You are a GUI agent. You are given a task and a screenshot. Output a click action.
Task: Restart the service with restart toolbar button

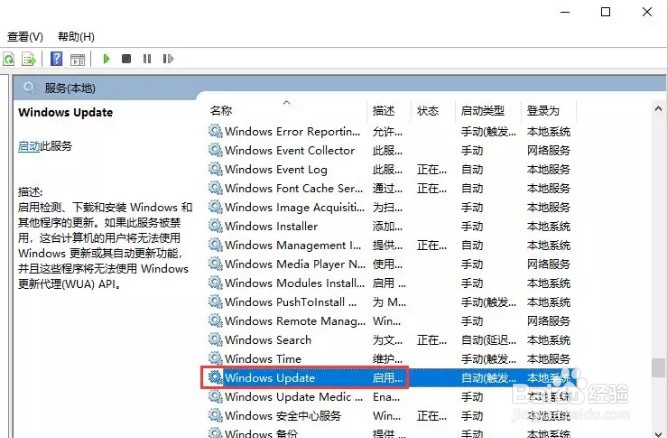(168, 58)
